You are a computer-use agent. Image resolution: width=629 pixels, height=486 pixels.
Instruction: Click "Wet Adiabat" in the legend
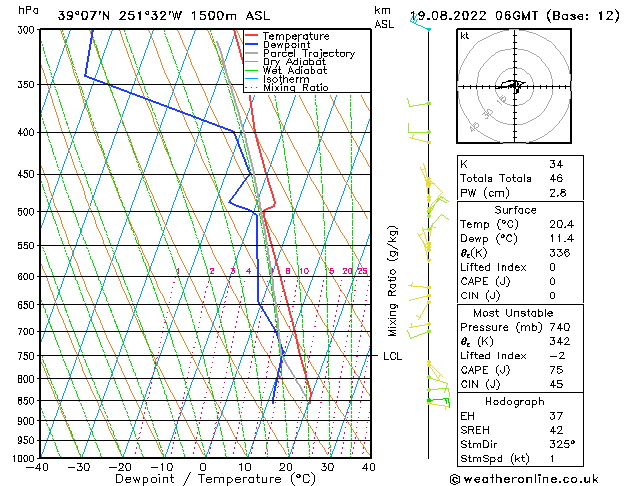[295, 70]
